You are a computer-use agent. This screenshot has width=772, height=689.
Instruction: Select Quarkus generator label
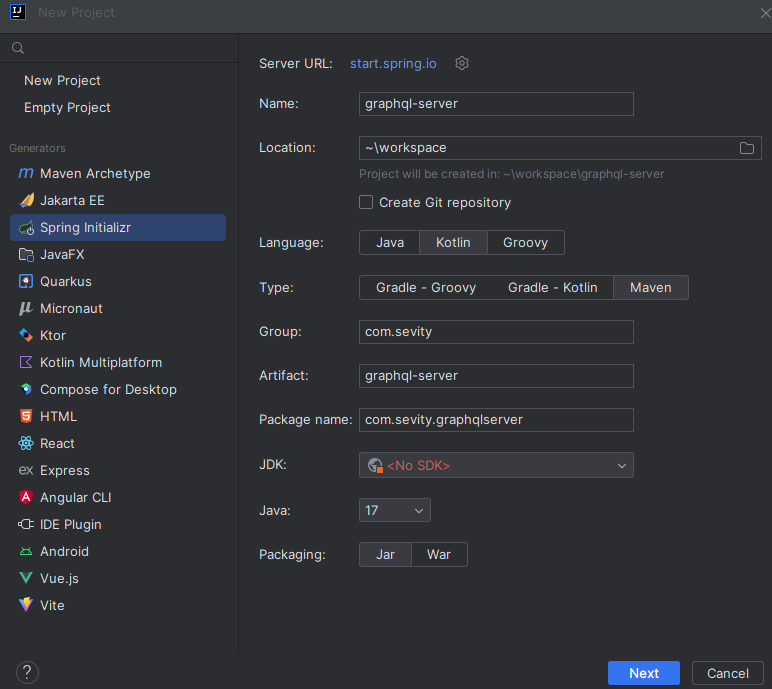coord(65,281)
